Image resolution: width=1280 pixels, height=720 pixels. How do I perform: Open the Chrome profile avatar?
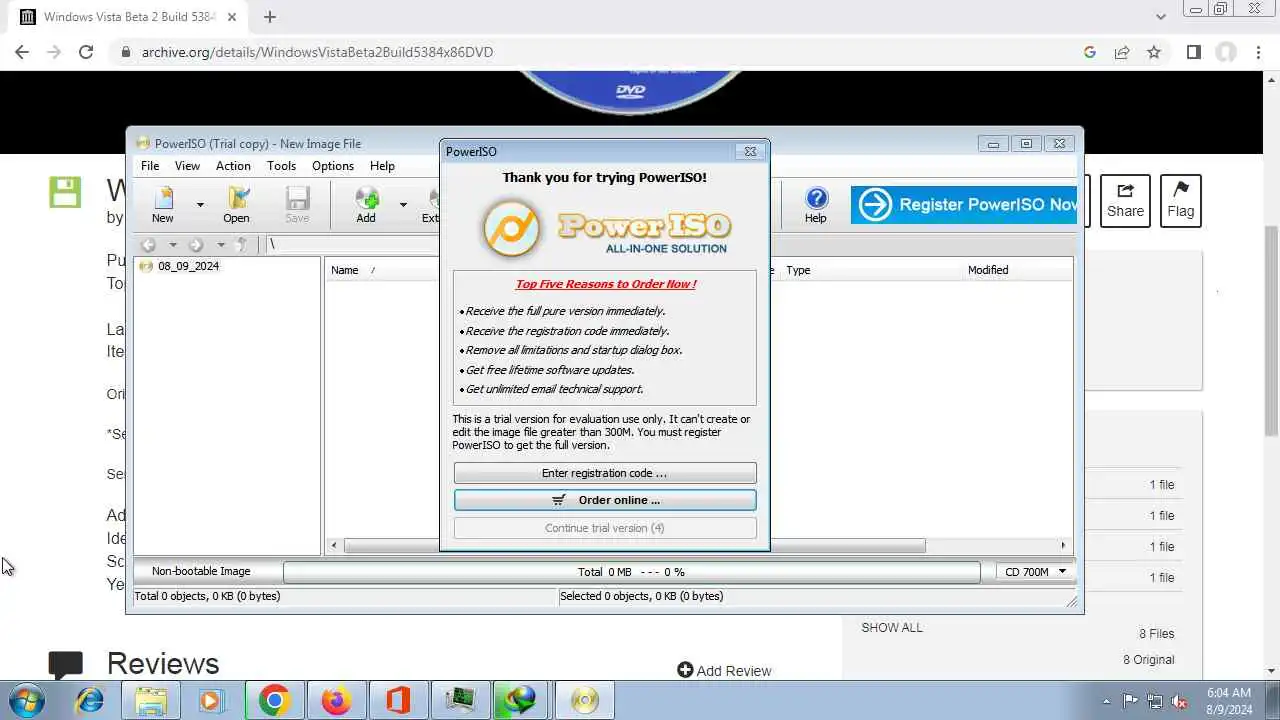[x=1226, y=52]
